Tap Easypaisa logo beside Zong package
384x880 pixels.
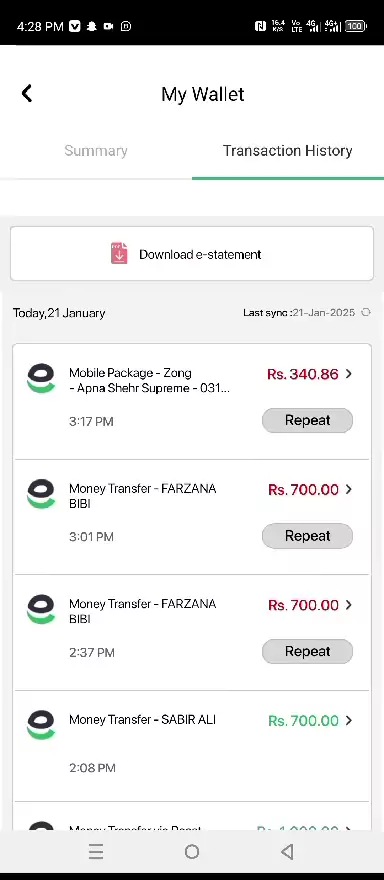(41, 378)
